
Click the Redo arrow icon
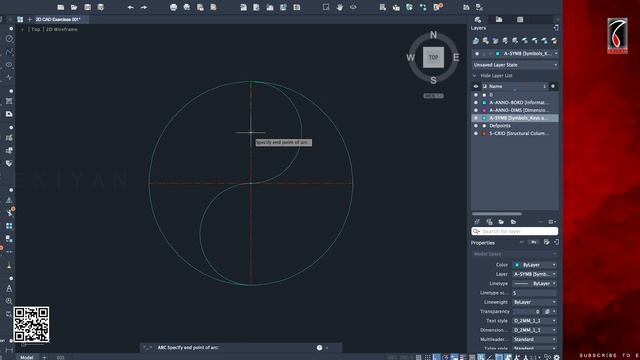pos(144,7)
